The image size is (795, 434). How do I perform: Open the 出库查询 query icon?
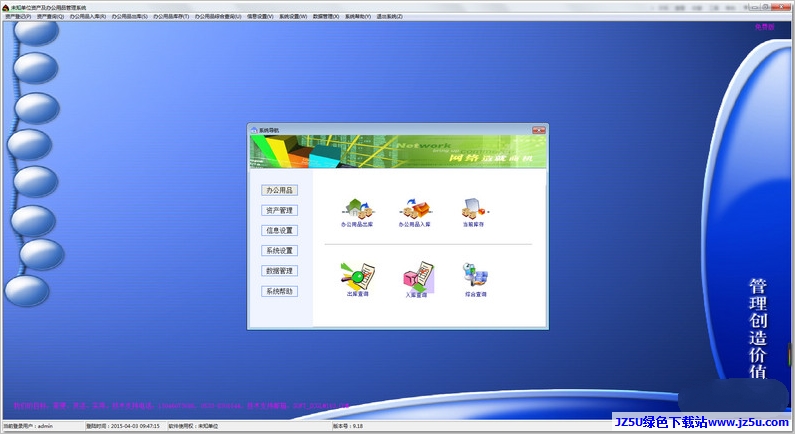[357, 279]
